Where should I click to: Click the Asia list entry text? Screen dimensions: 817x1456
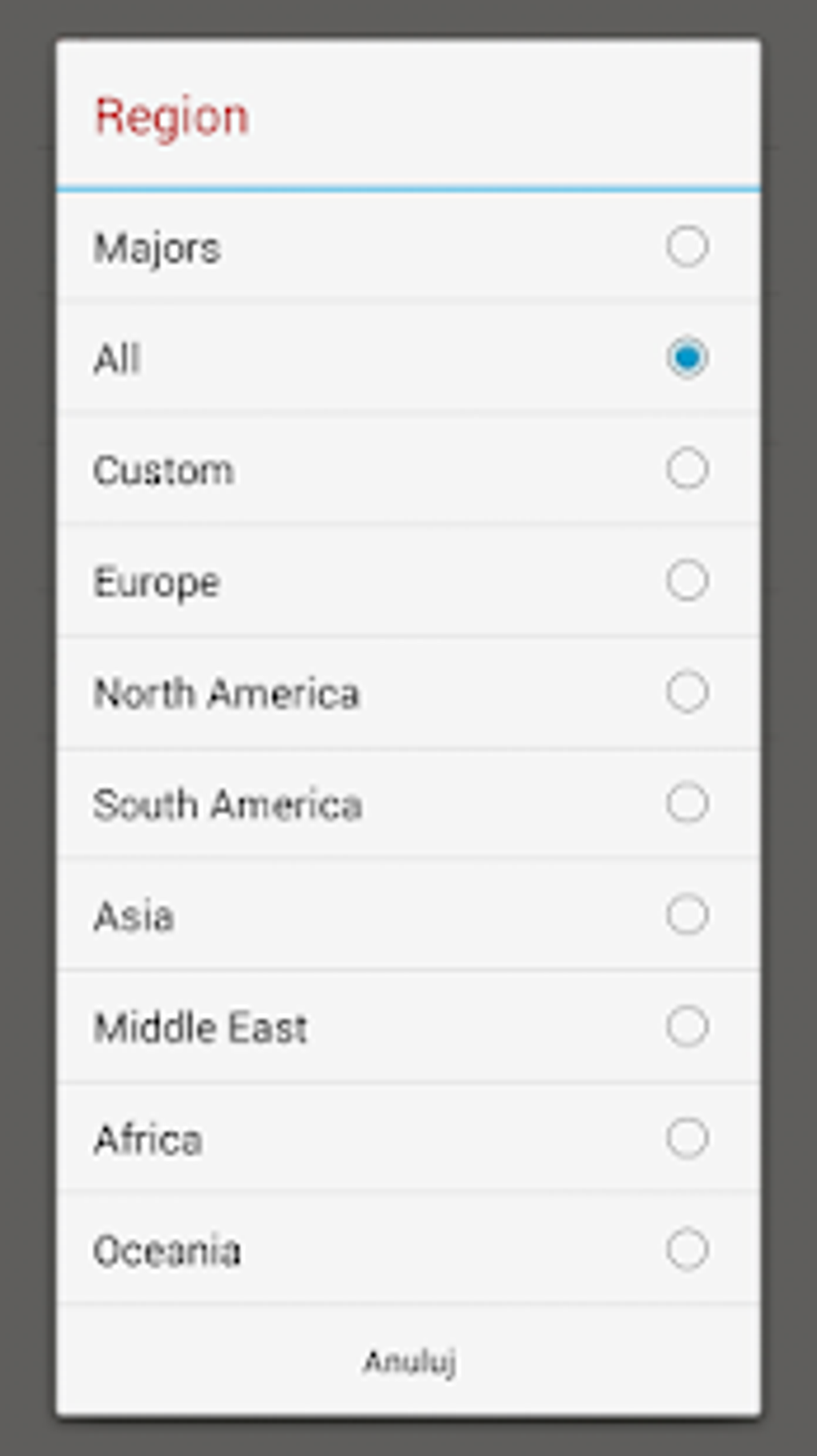click(x=134, y=917)
